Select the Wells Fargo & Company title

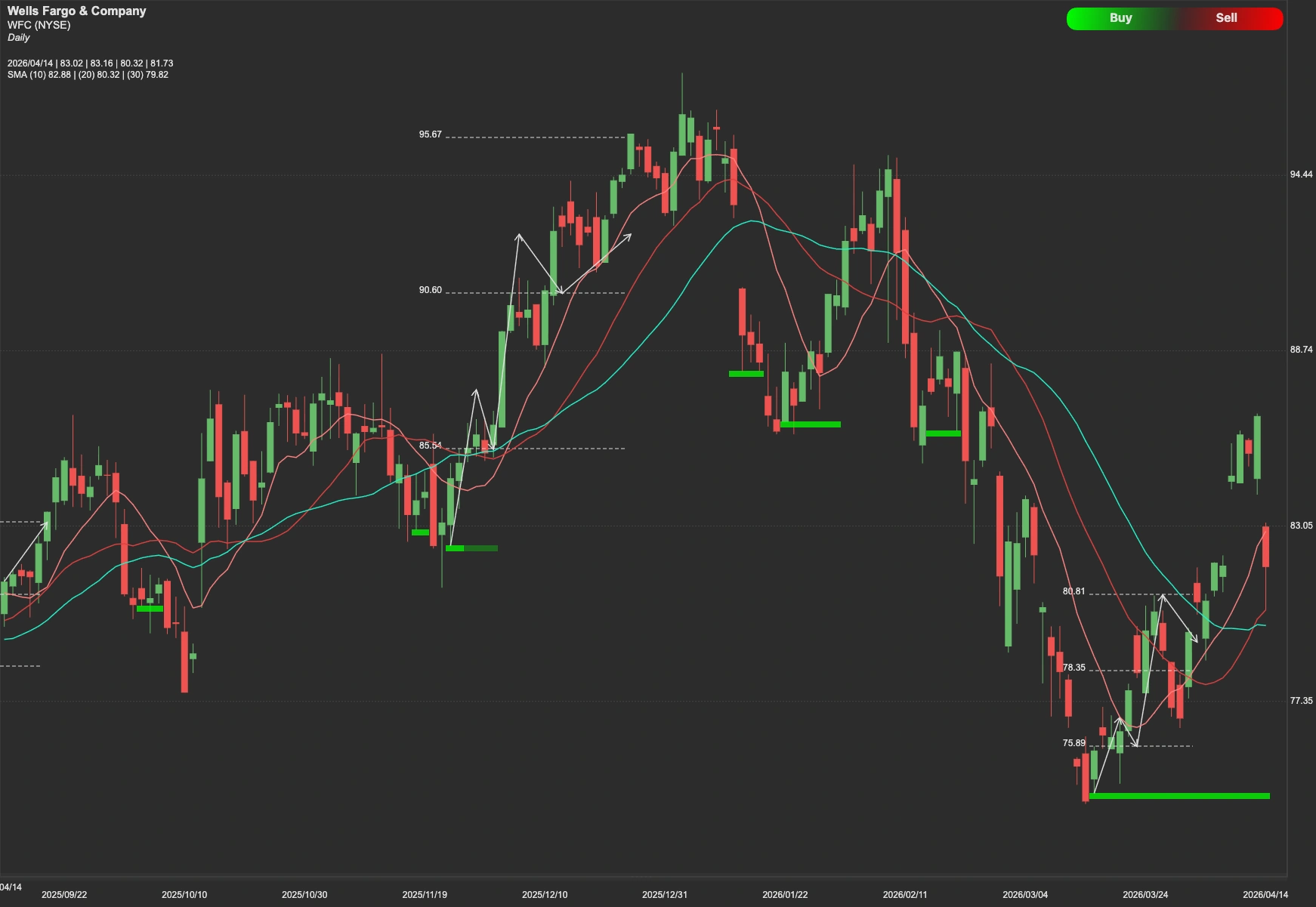click(x=76, y=11)
